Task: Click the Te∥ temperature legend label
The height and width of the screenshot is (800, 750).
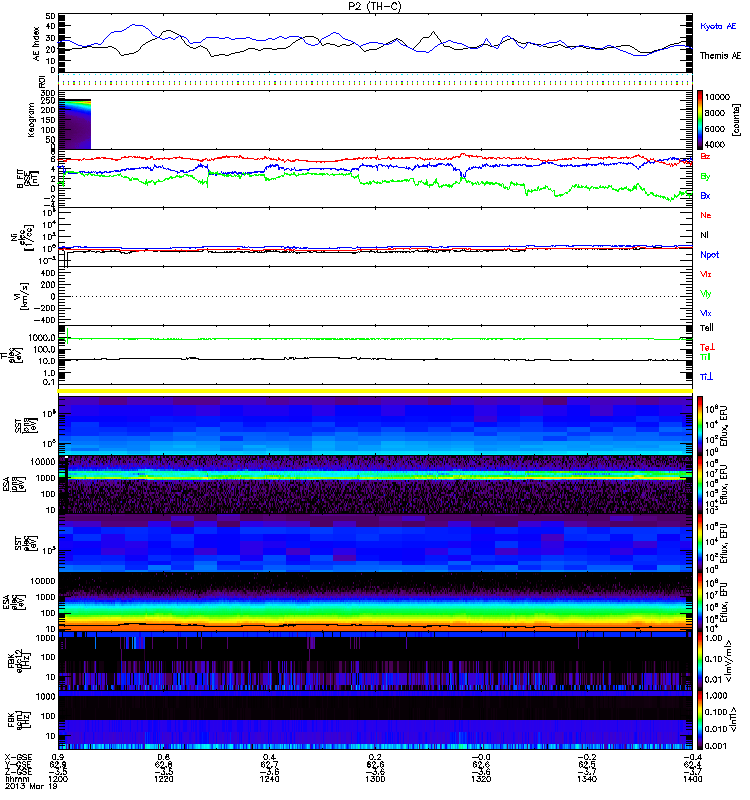Action: point(707,328)
